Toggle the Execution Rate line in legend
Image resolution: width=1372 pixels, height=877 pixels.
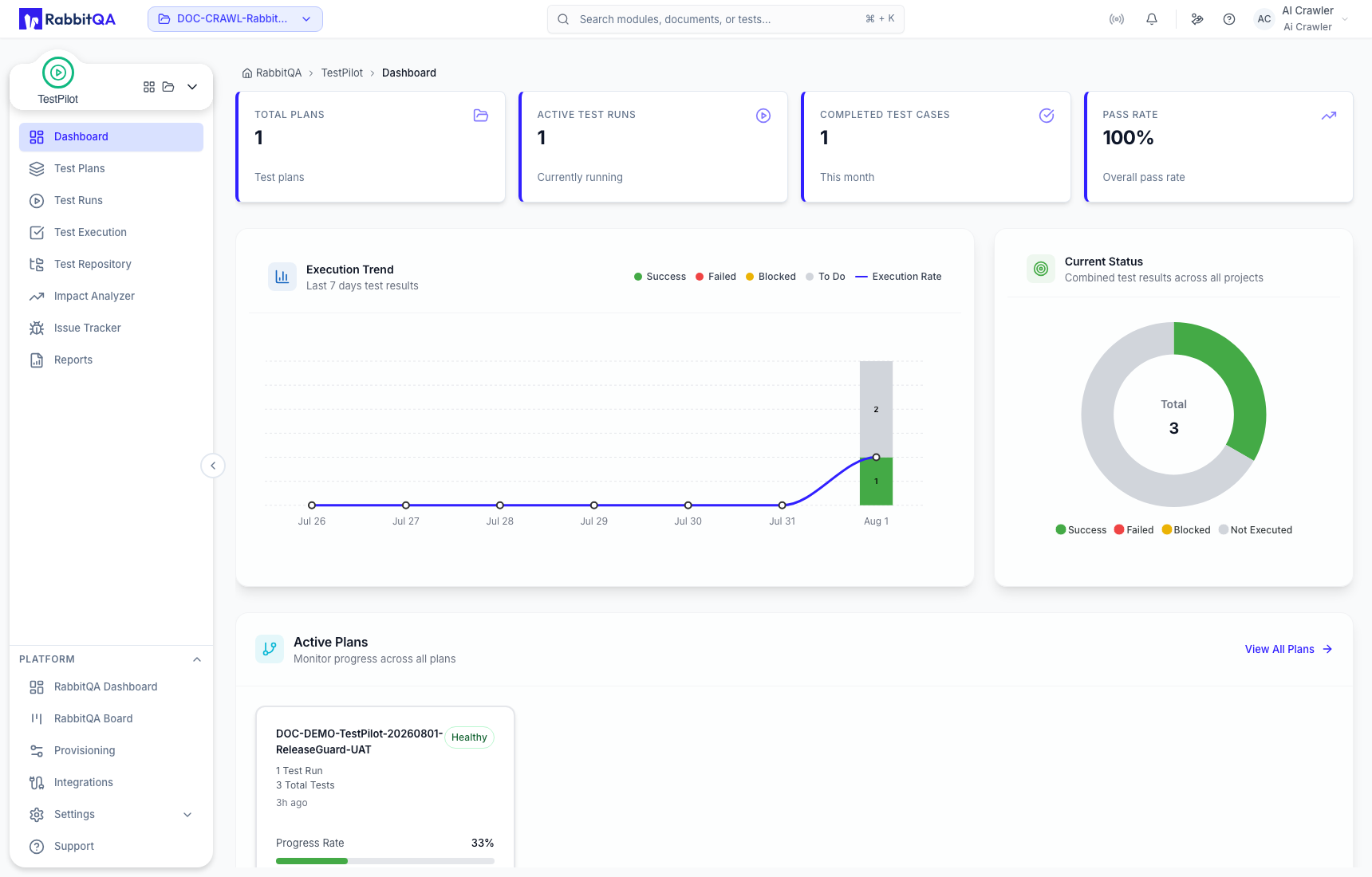point(898,277)
